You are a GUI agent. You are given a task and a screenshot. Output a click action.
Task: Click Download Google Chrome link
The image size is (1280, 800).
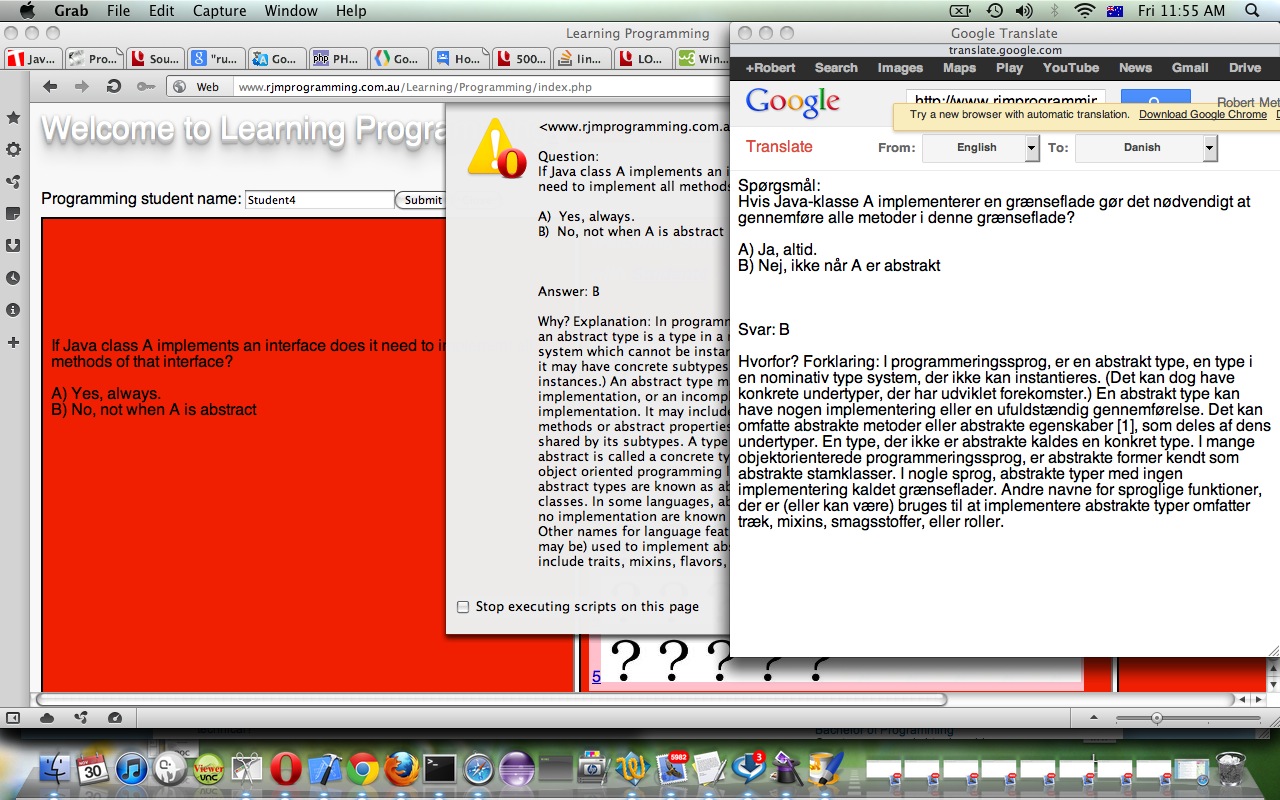[1203, 115]
